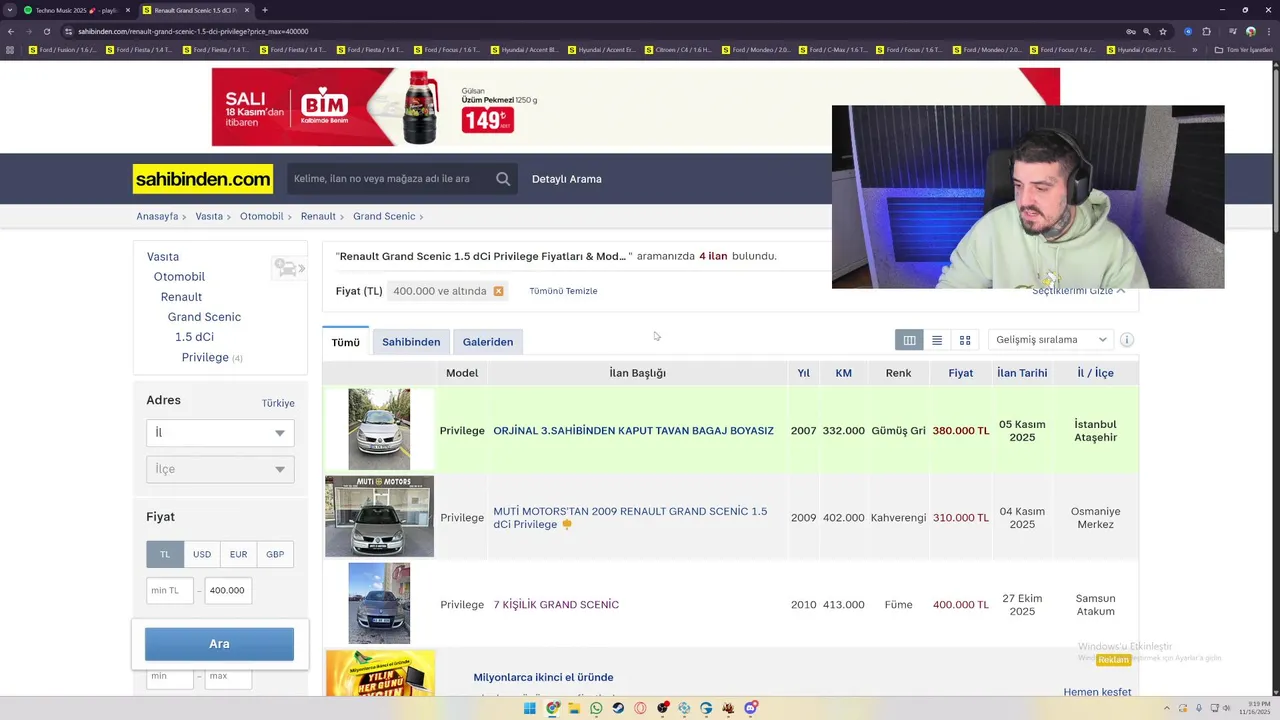Viewport: 1280px width, 720px height.
Task: Open the İlçe district dropdown
Action: [x=220, y=469]
